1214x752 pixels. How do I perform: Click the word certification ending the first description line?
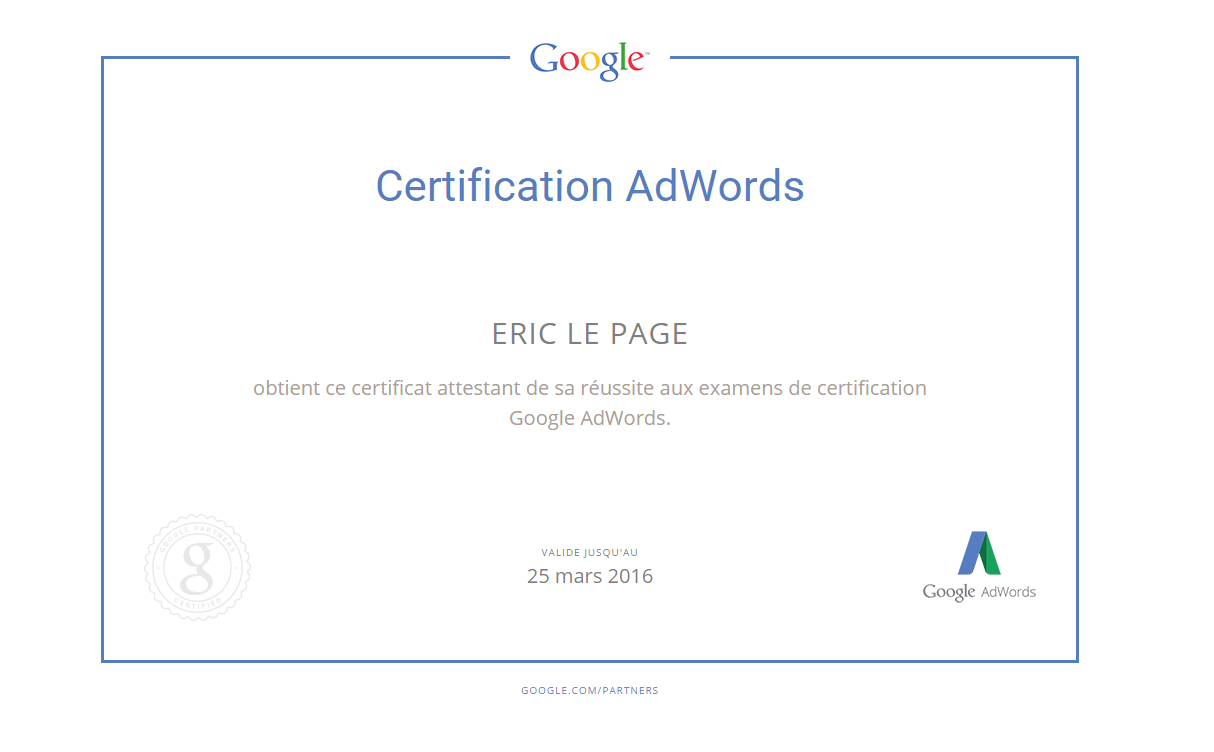[x=871, y=388]
